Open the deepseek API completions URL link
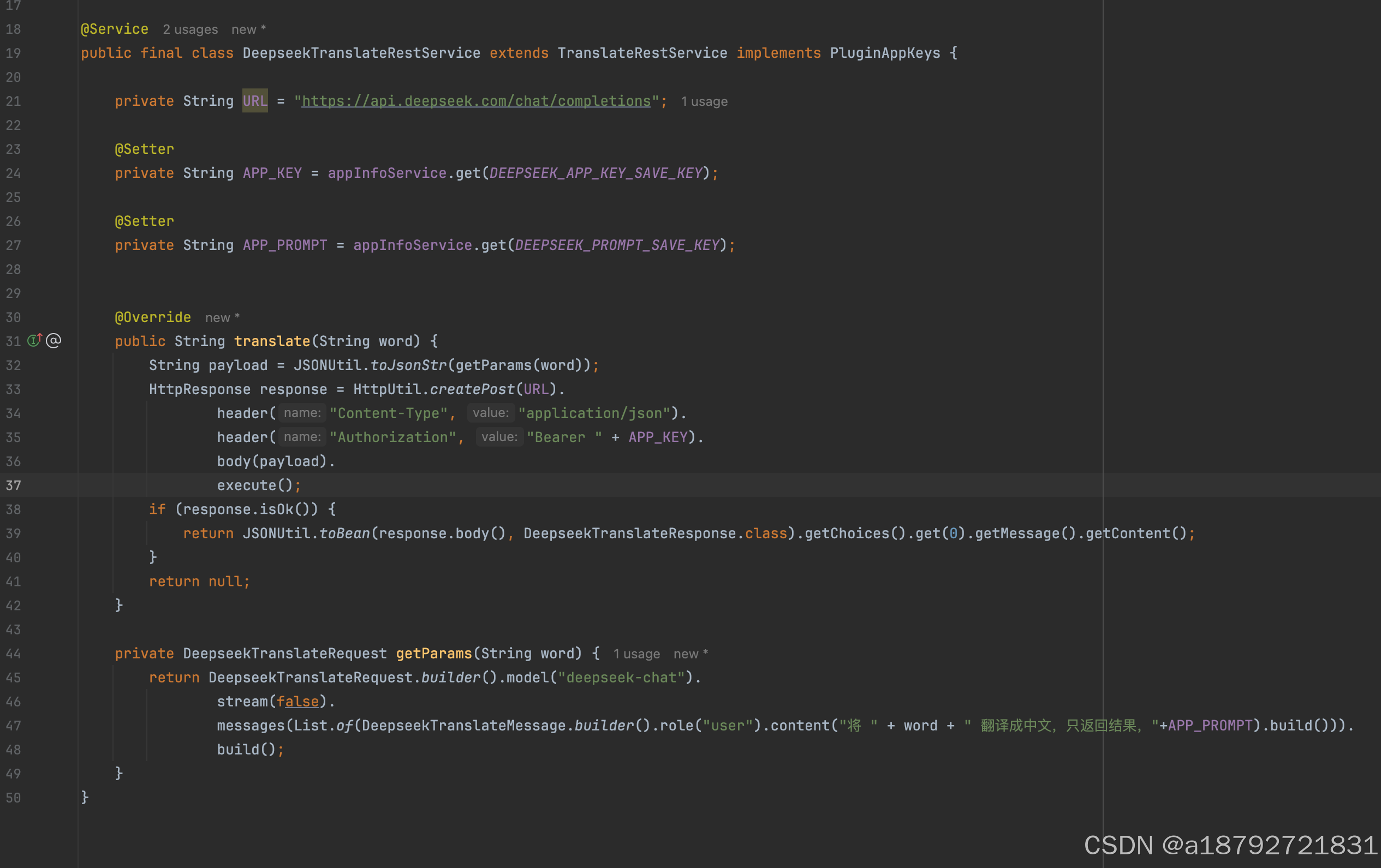1381x868 pixels. point(476,101)
